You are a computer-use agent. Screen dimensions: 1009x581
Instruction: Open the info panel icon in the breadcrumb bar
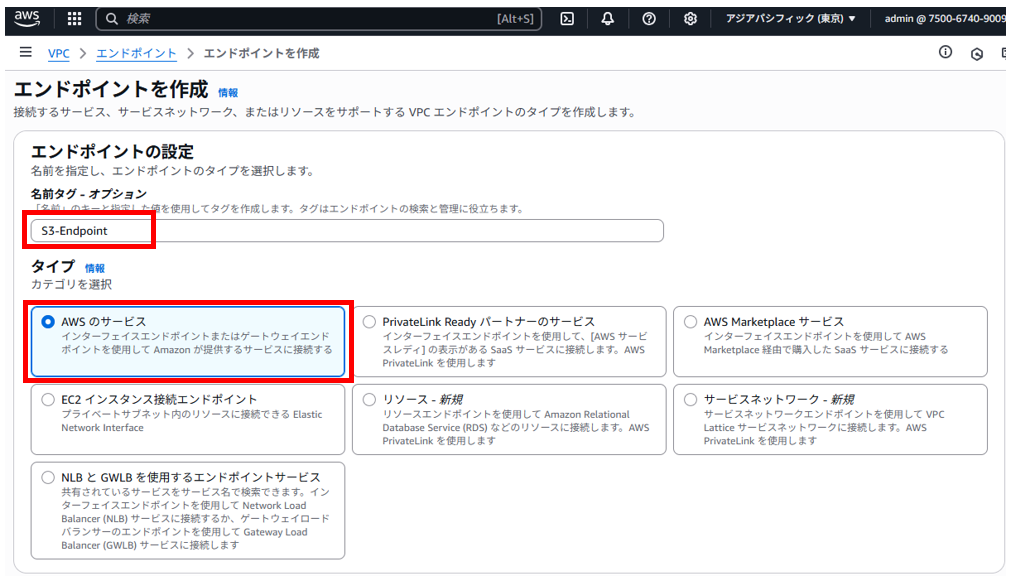coord(945,52)
